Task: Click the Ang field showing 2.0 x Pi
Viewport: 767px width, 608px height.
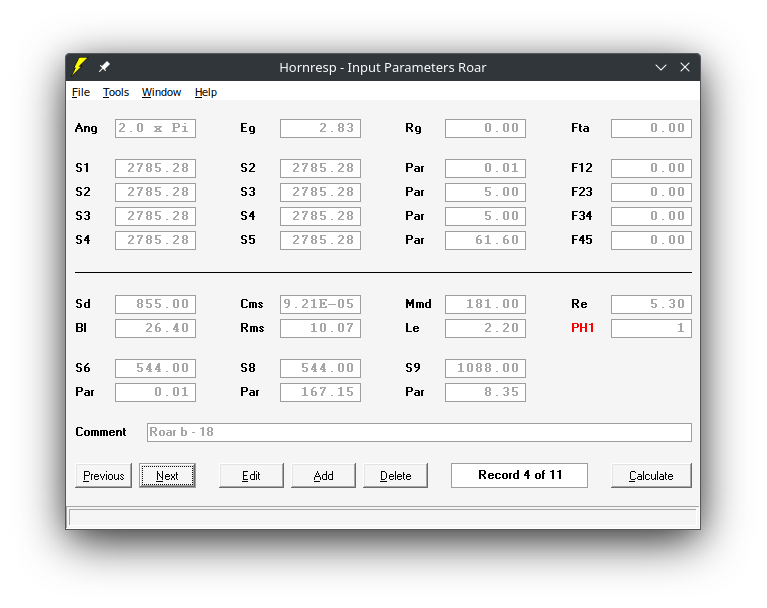Action: tap(156, 128)
